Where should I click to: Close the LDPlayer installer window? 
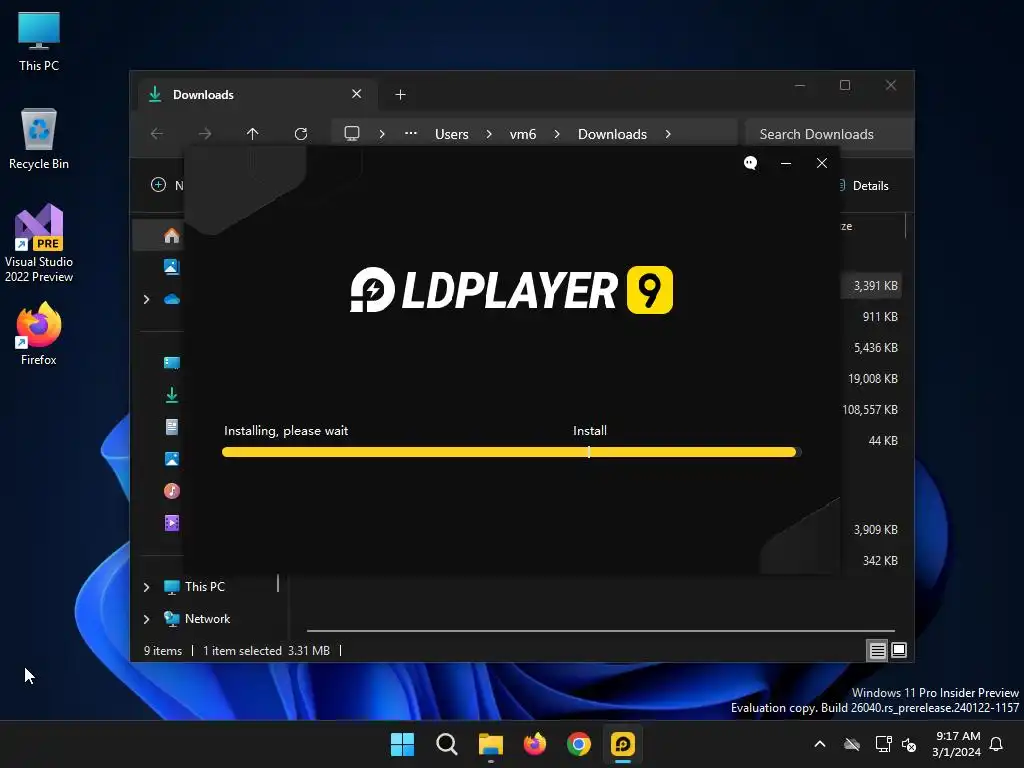pyautogui.click(x=822, y=163)
